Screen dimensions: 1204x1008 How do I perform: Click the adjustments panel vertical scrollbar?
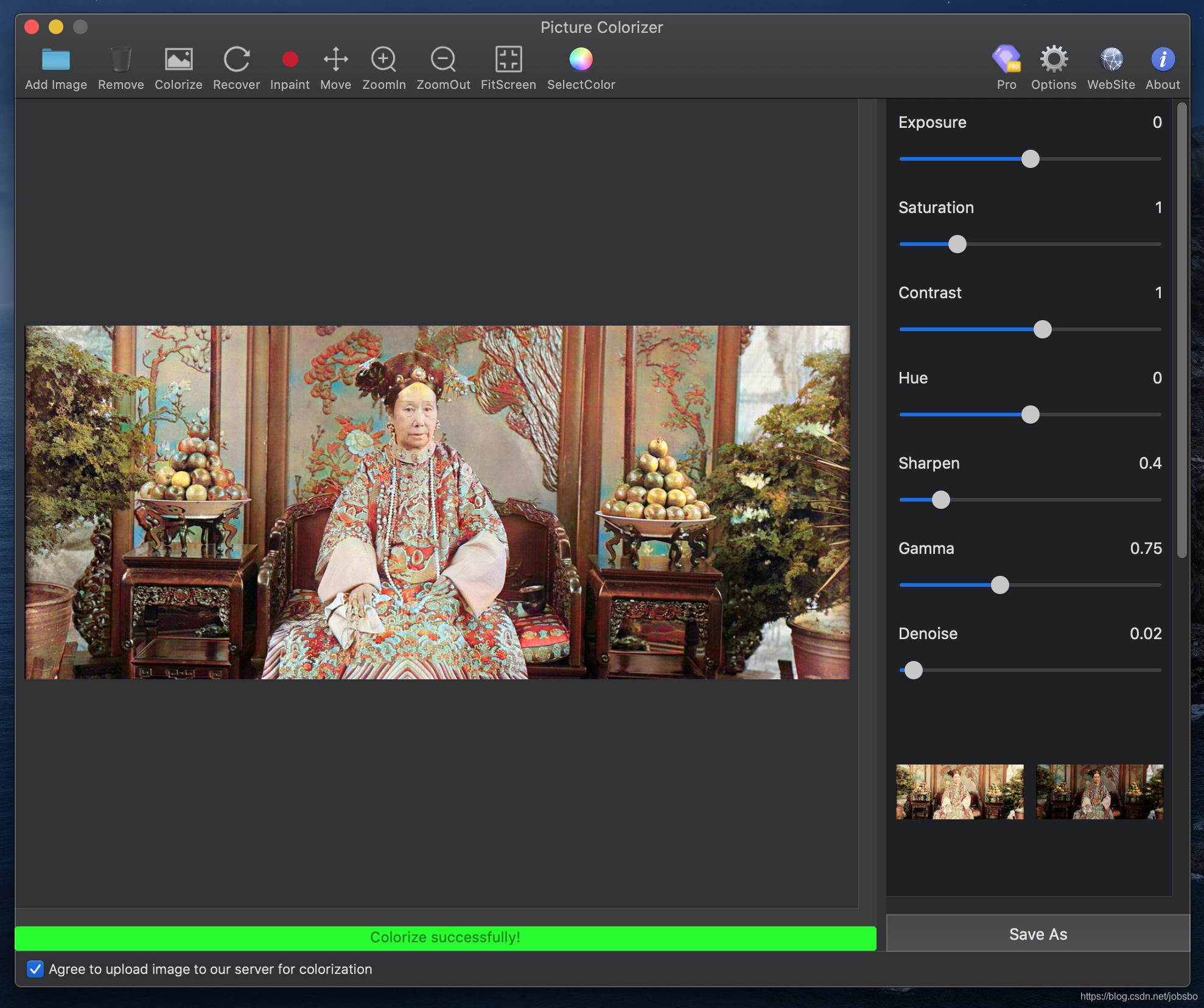[x=1181, y=329]
